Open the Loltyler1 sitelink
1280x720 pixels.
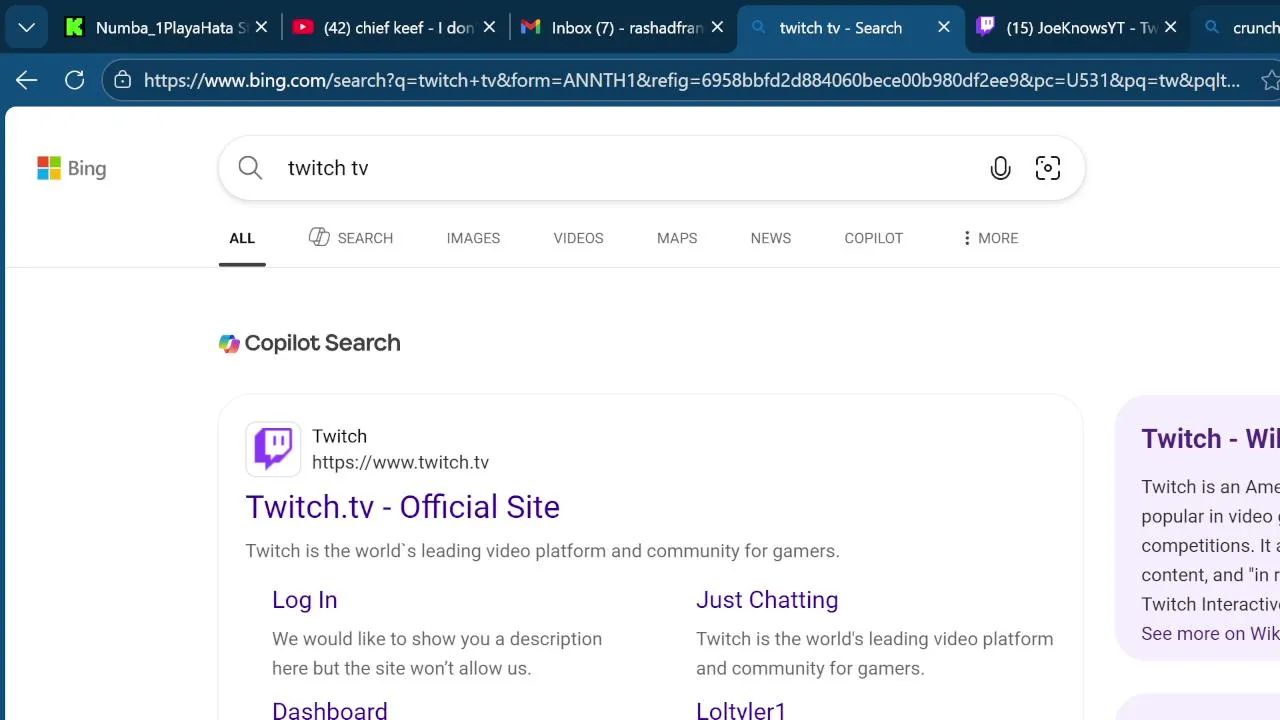[x=741, y=711]
